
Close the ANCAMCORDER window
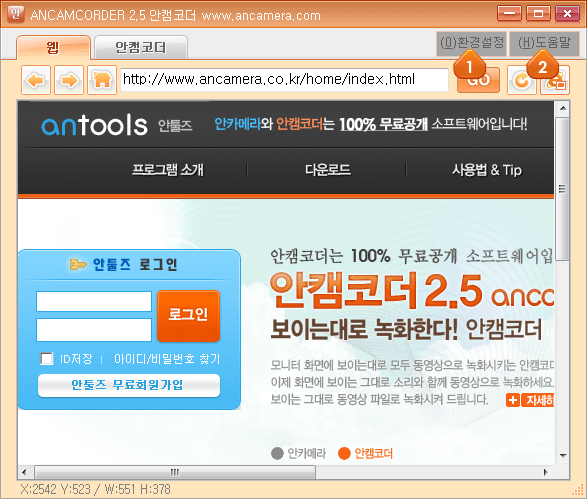tap(568, 14)
